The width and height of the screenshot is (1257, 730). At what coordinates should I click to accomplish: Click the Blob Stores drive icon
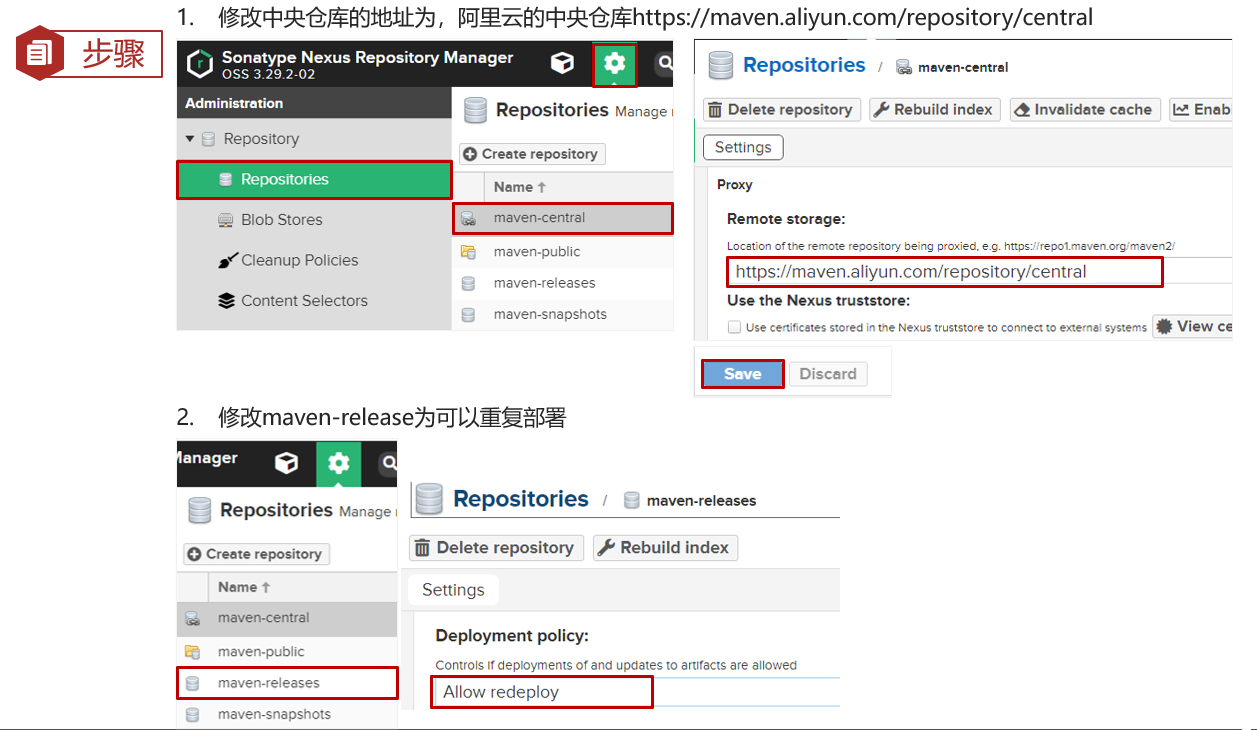(226, 220)
